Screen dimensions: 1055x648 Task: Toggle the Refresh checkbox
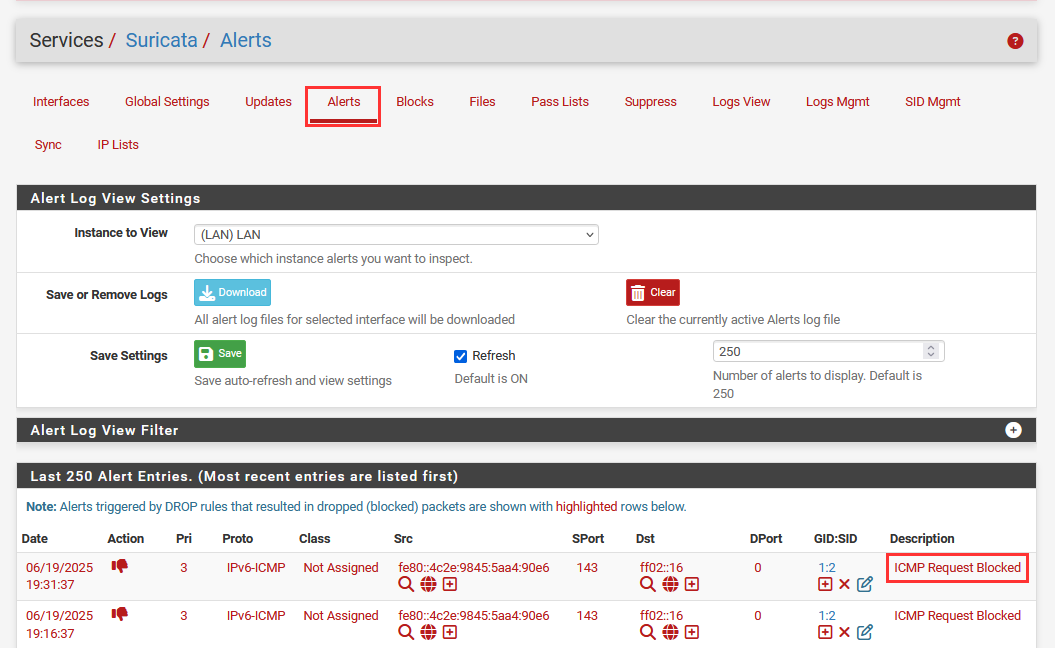coord(461,356)
